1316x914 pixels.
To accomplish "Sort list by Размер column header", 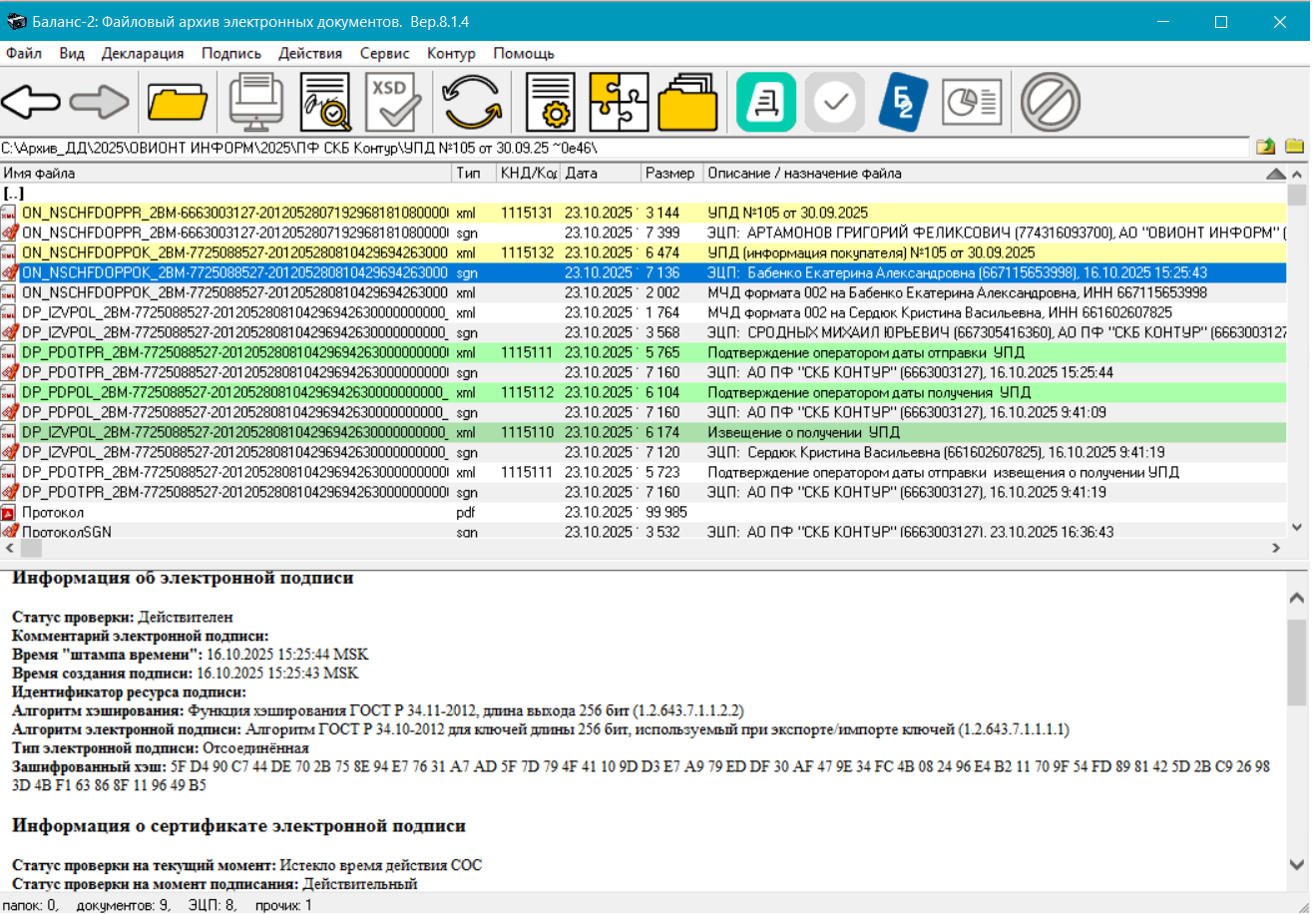I will pyautogui.click(x=669, y=174).
